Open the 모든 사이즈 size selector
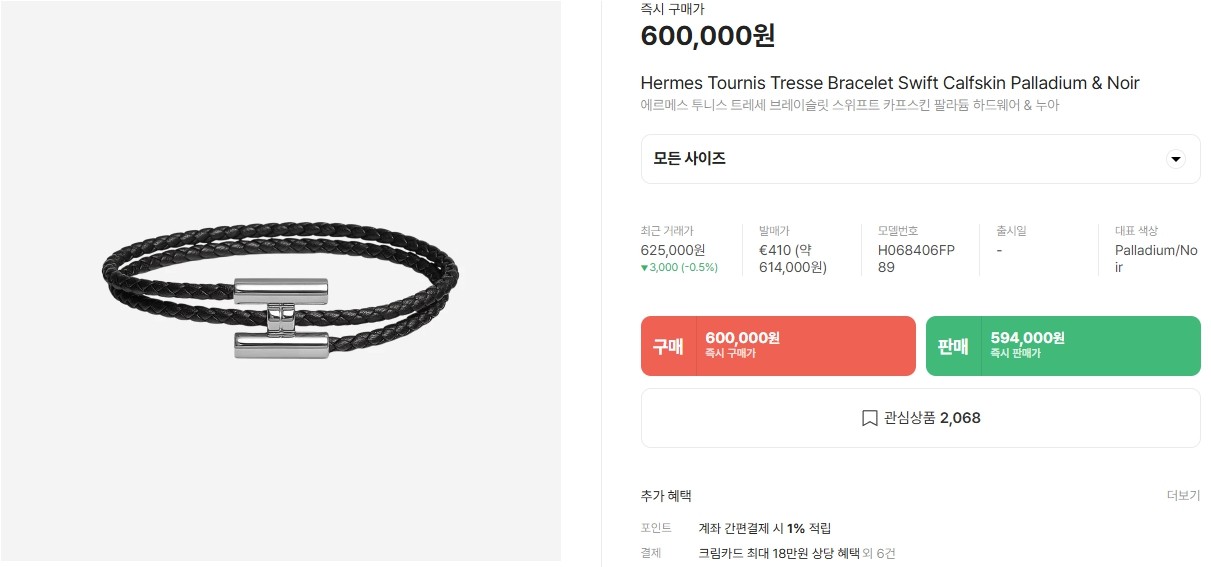The height and width of the screenshot is (567, 1211). click(920, 159)
